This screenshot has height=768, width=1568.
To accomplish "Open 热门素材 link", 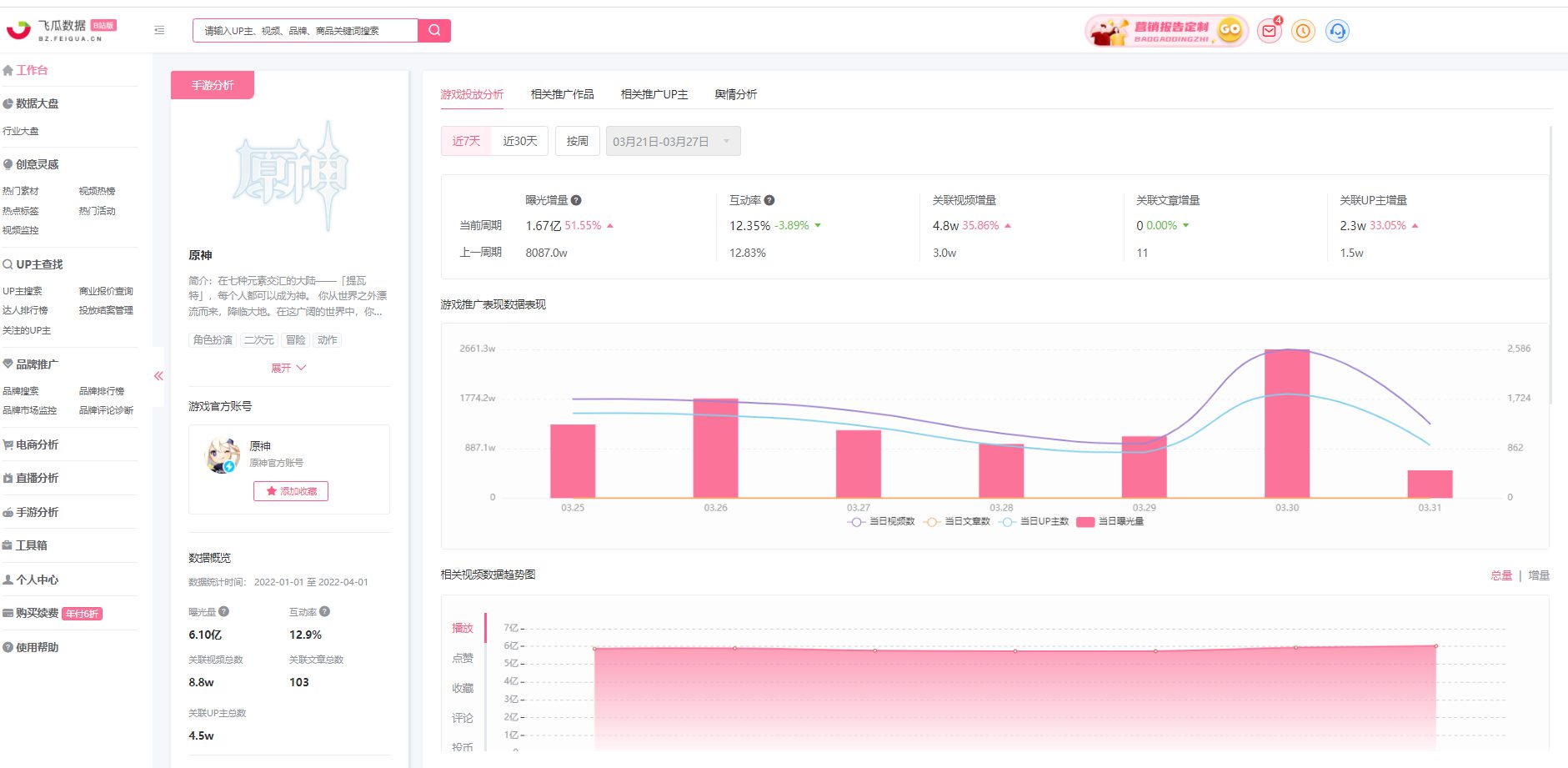I will coord(20,191).
